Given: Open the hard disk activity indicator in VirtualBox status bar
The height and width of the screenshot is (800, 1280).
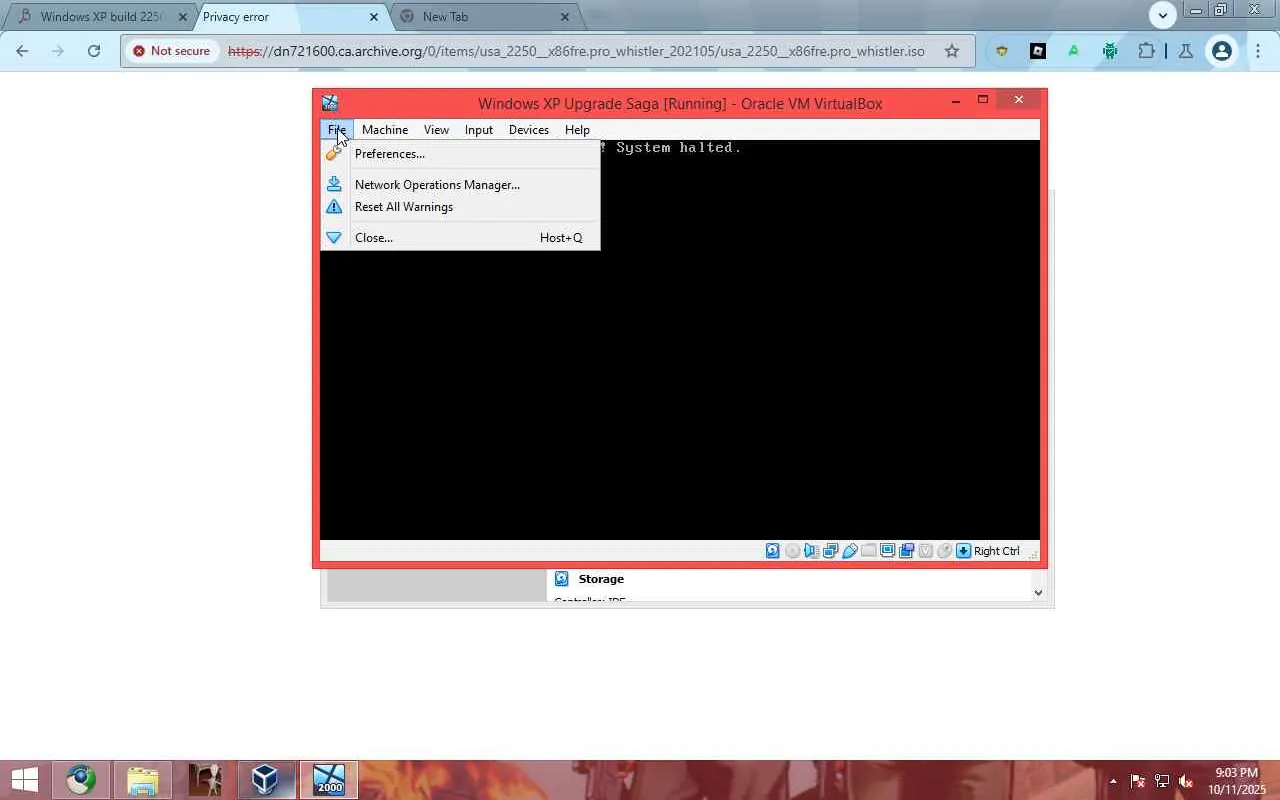Looking at the screenshot, I should pos(773,551).
